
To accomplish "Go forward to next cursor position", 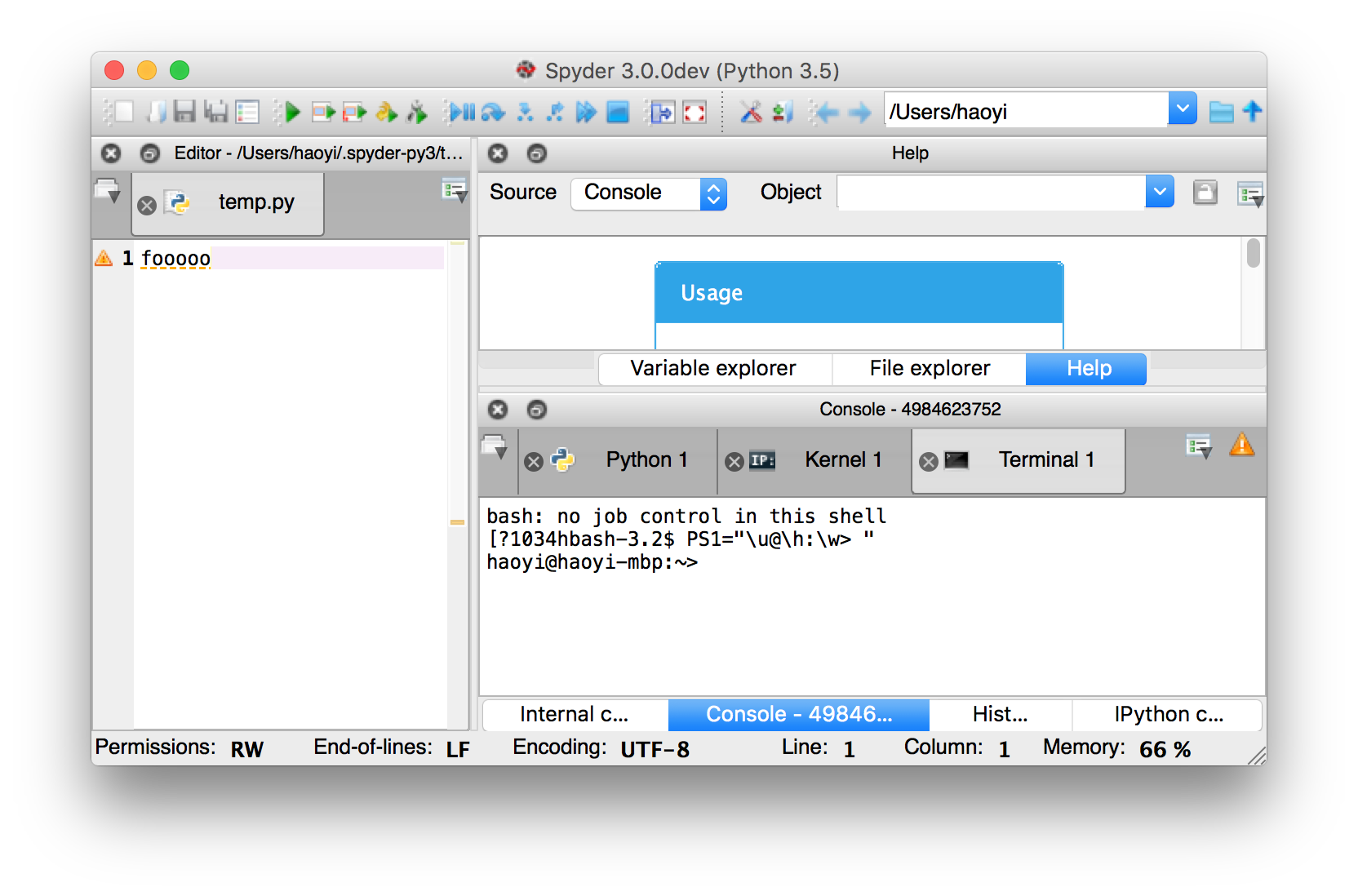I will [x=859, y=112].
